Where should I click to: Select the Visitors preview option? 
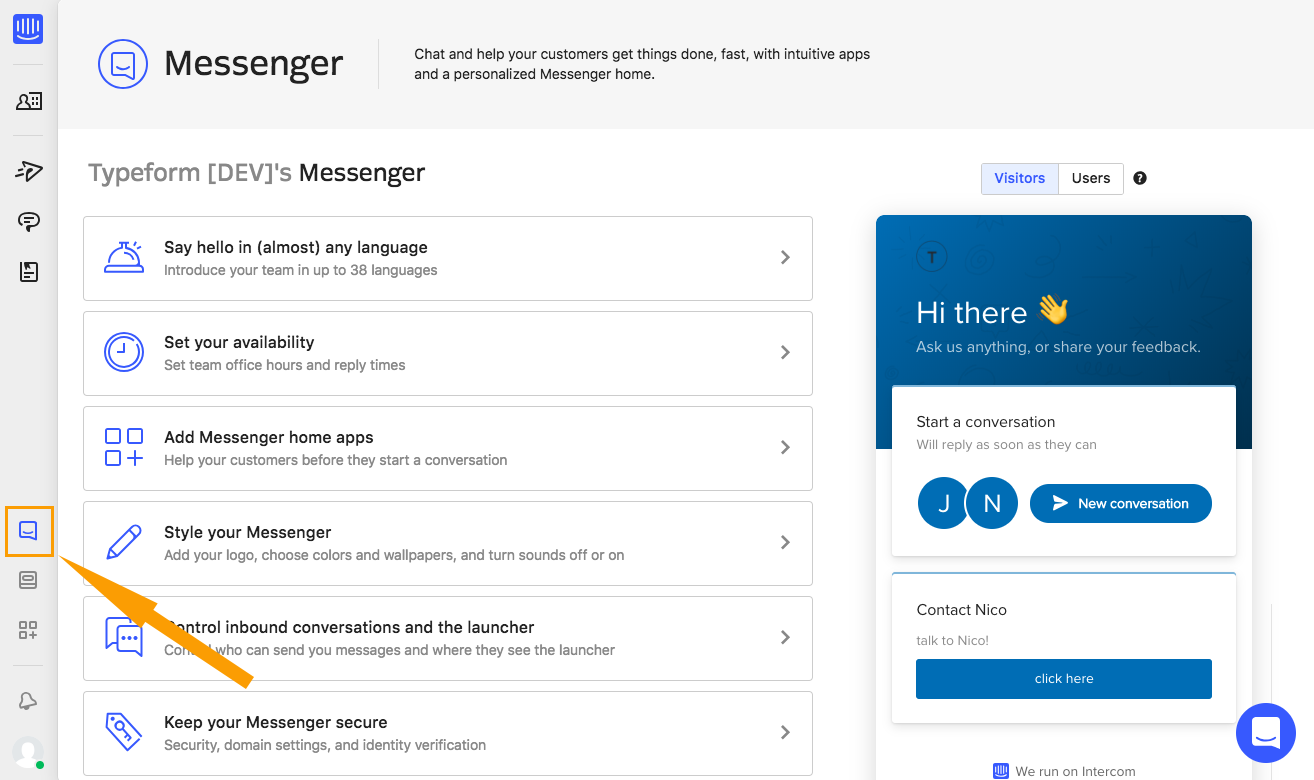pyautogui.click(x=1019, y=178)
